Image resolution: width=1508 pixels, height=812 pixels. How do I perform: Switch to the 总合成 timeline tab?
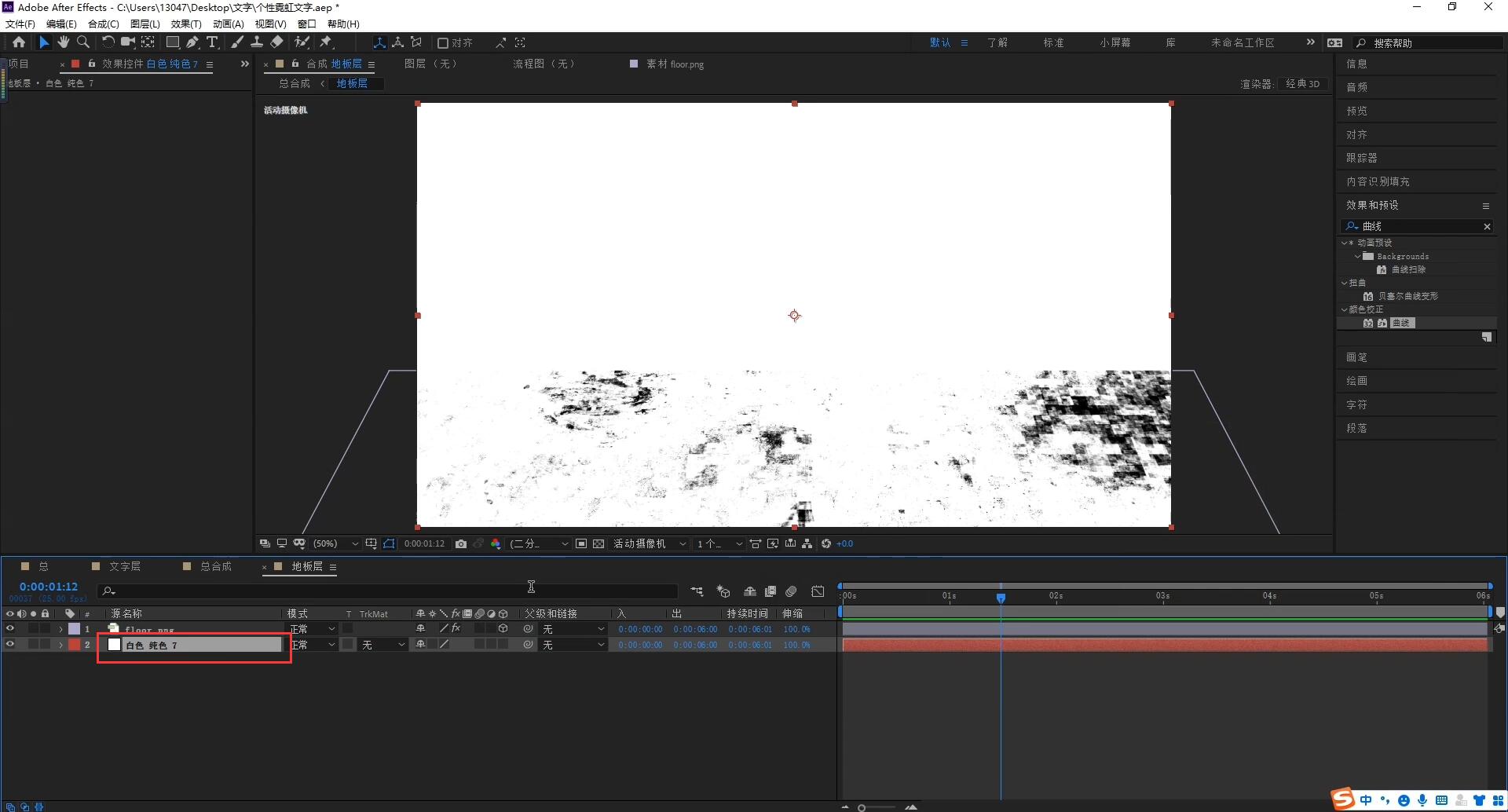pos(216,566)
